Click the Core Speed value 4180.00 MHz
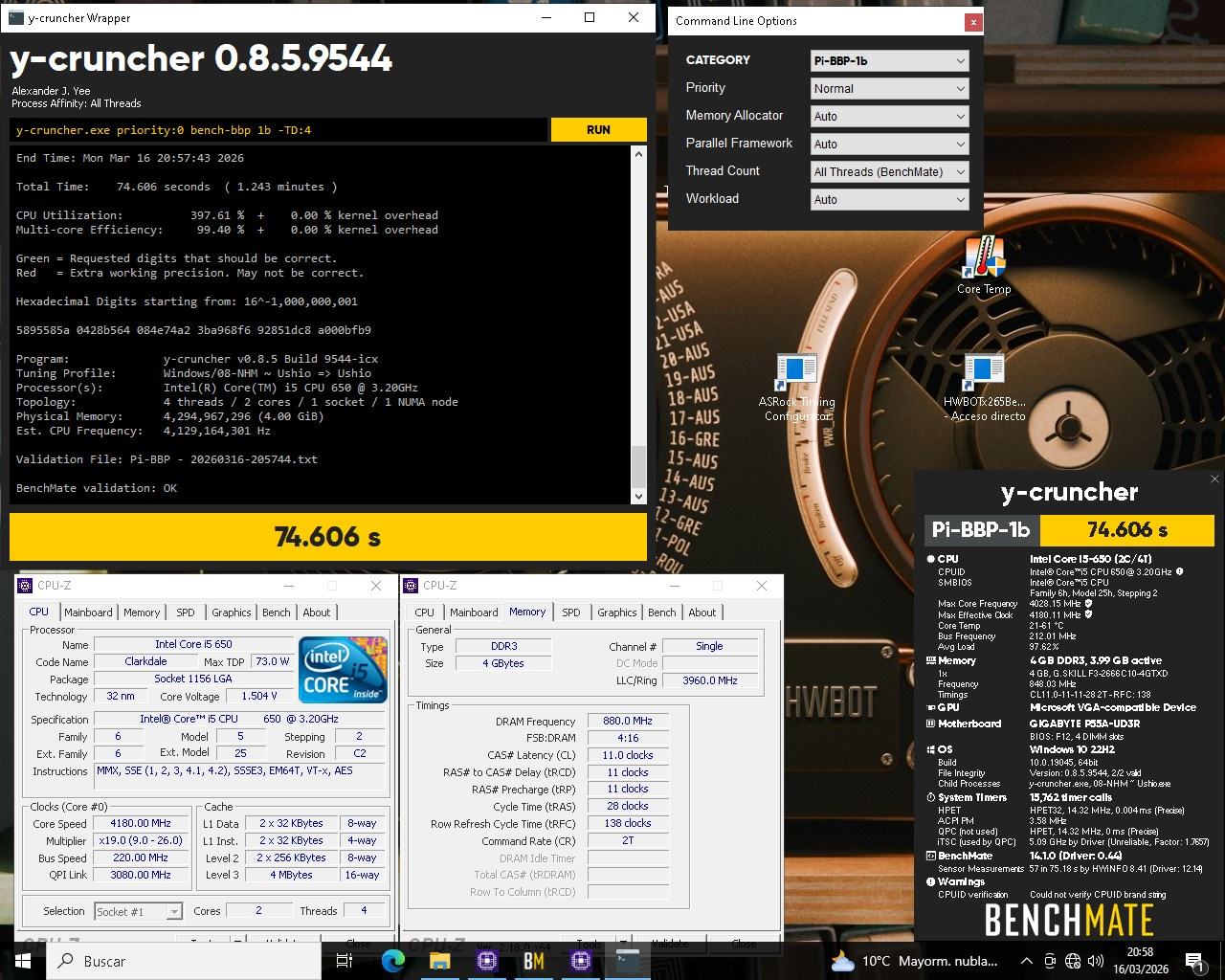The height and width of the screenshot is (980, 1225). pyautogui.click(x=141, y=823)
